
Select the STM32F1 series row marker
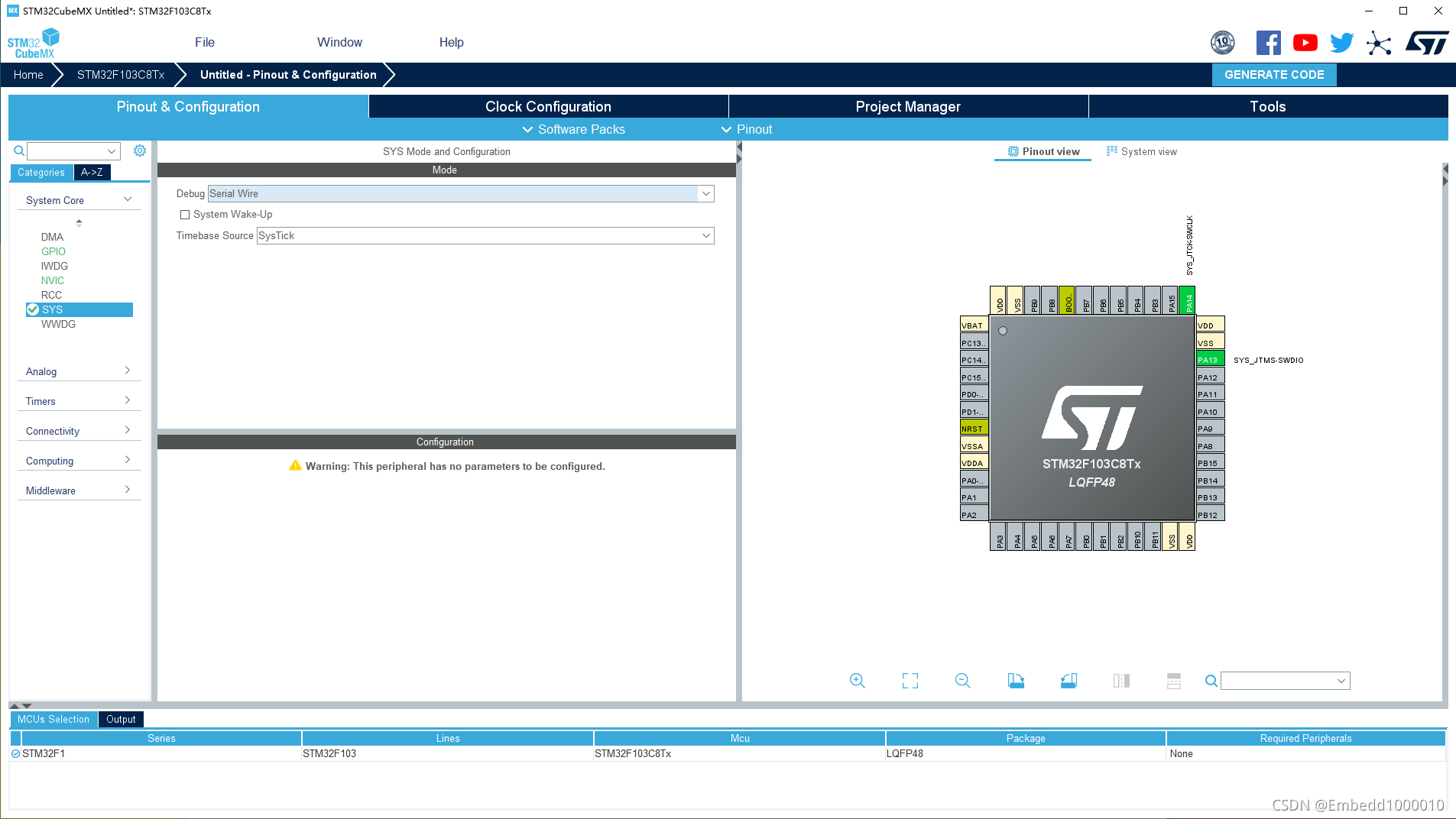(15, 753)
